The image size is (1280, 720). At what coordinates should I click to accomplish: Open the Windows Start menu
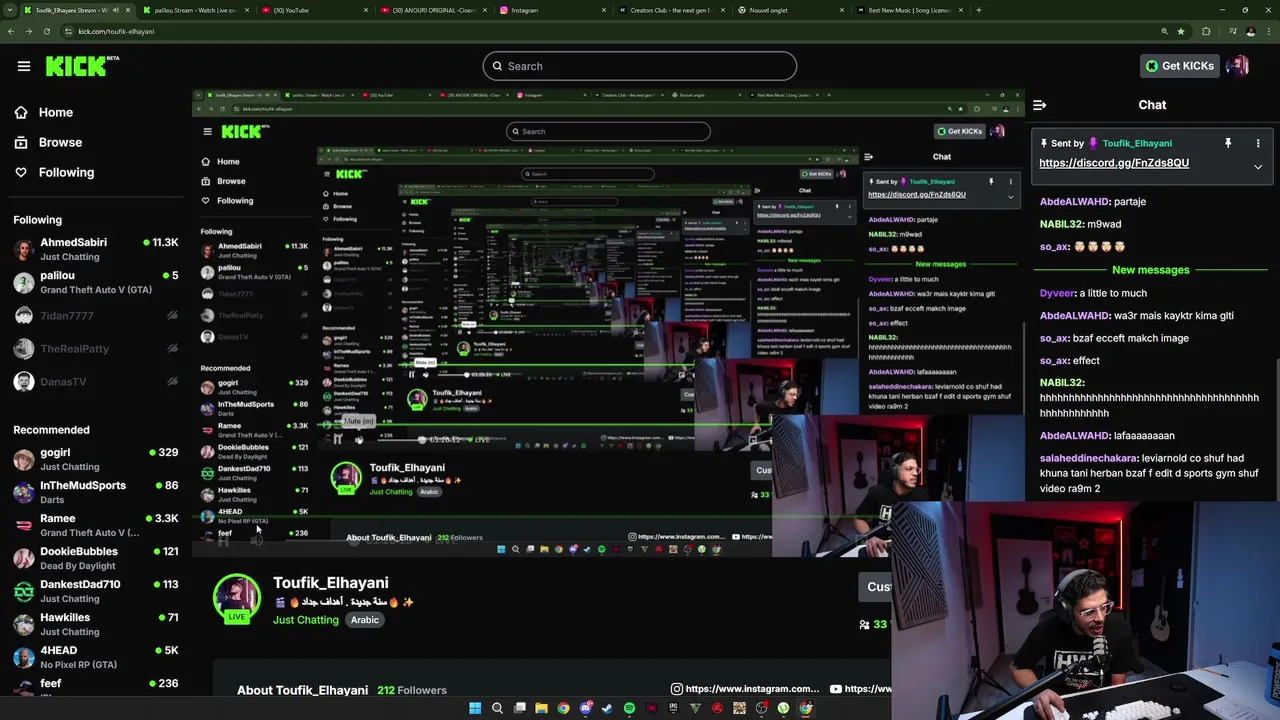pyautogui.click(x=475, y=708)
